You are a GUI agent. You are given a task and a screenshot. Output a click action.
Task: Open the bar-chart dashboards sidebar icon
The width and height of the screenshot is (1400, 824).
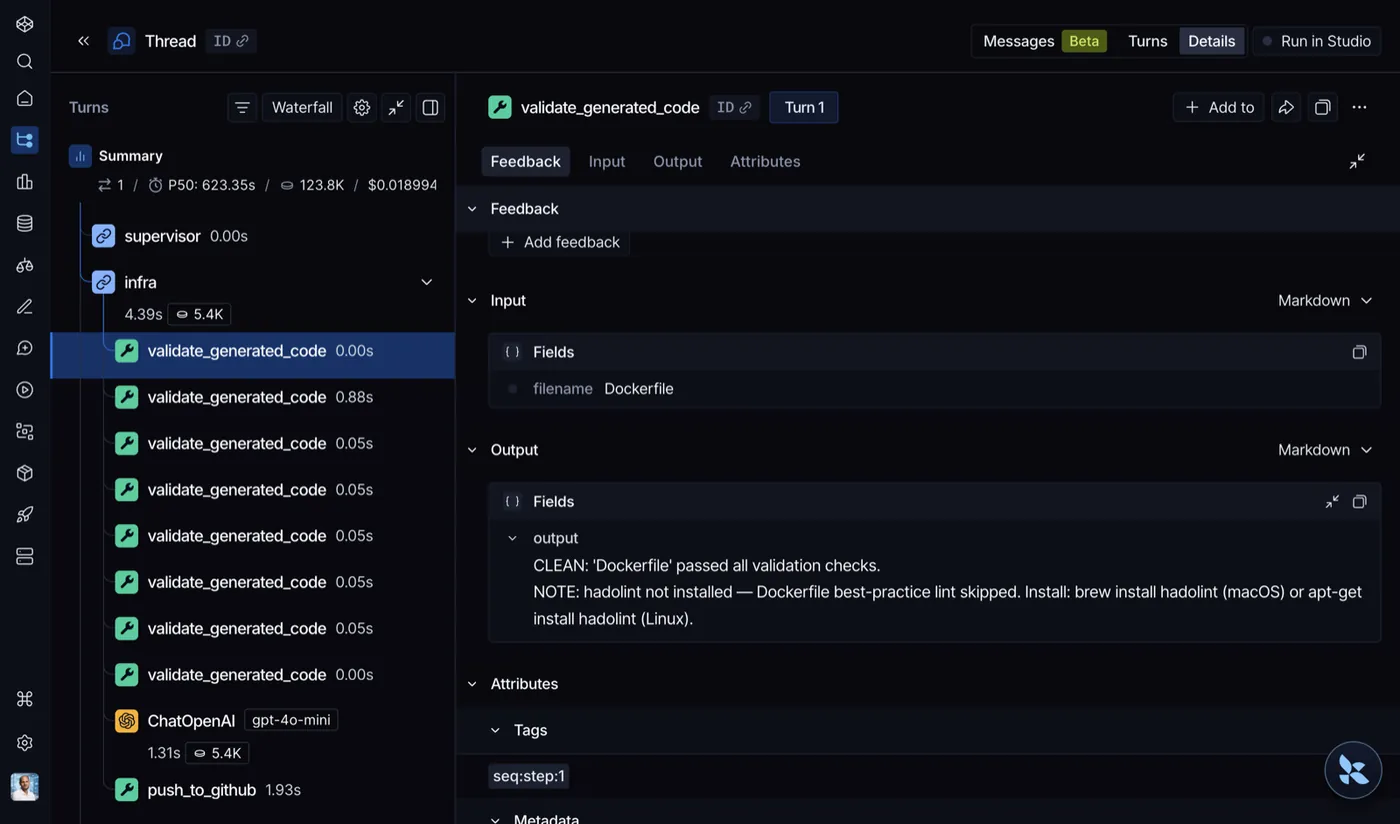pyautogui.click(x=25, y=182)
